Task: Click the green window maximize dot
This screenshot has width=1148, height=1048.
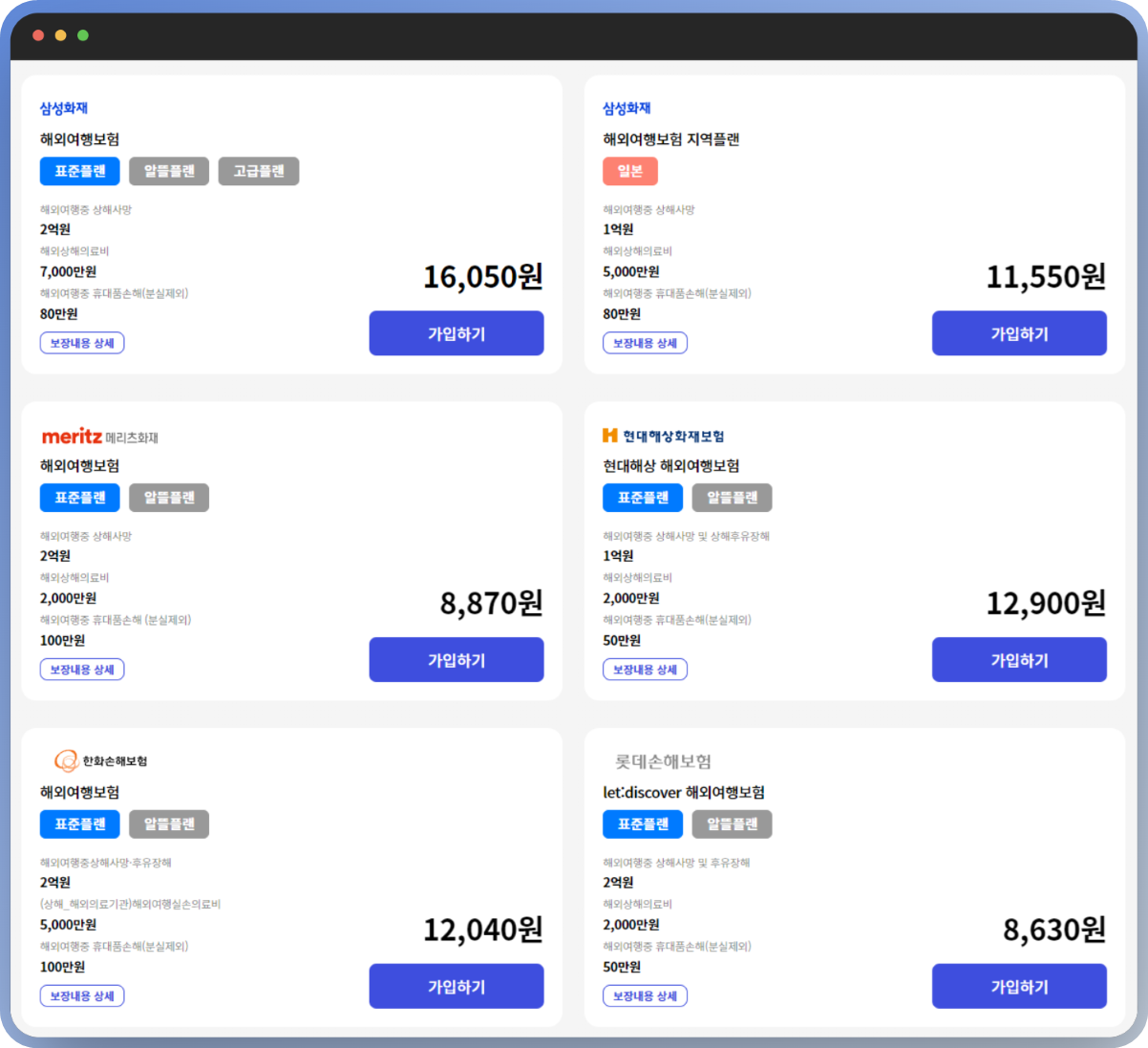Action: point(83,35)
